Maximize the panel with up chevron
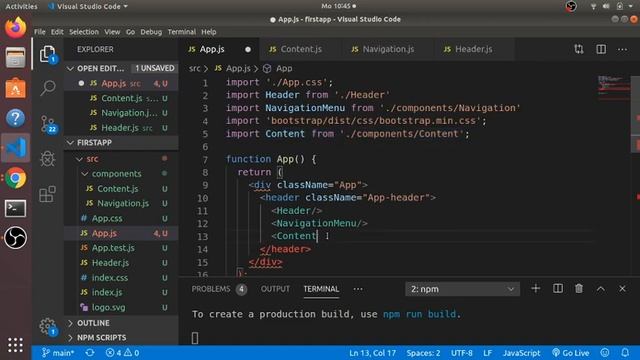This screenshot has height=360, width=640. point(600,289)
